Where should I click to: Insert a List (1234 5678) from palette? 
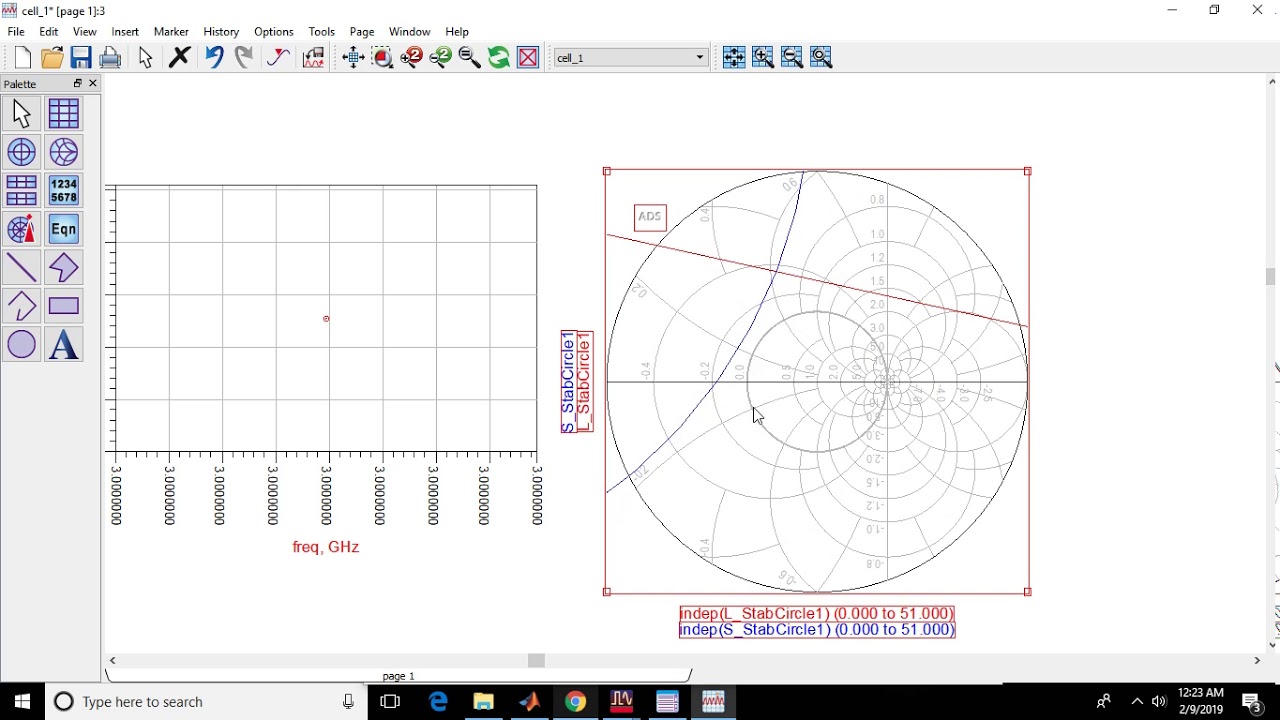point(63,190)
